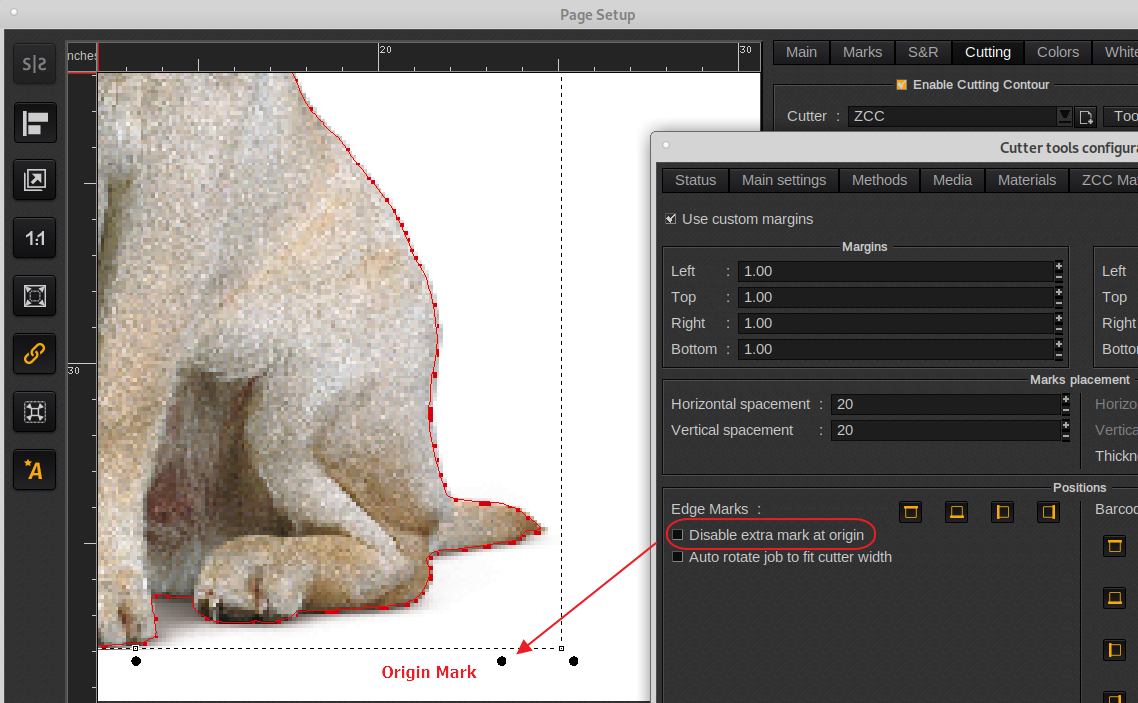Click the align objects icon in left toolbar
Image resolution: width=1138 pixels, height=703 pixels.
34,124
